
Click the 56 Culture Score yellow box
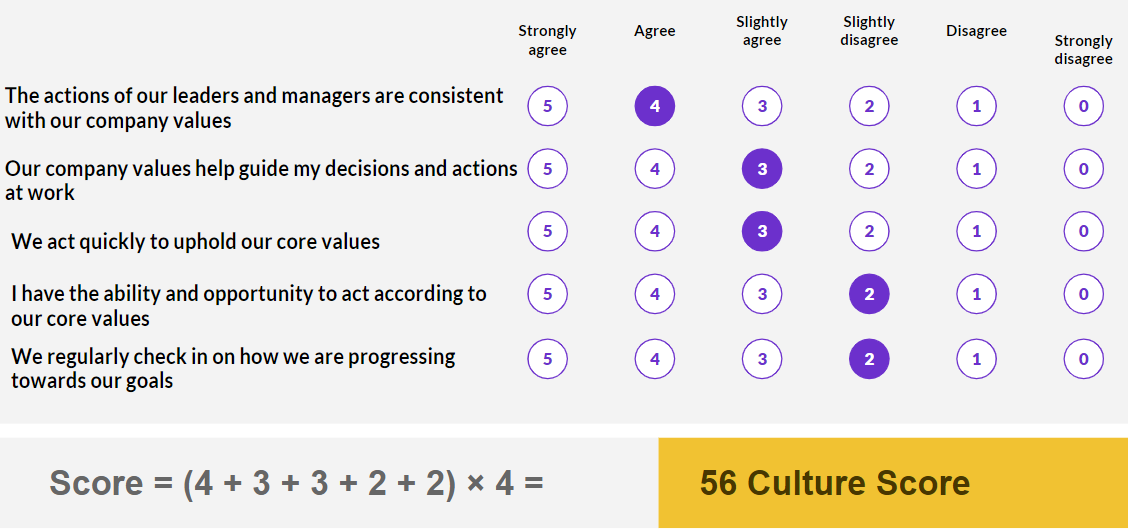click(x=893, y=483)
